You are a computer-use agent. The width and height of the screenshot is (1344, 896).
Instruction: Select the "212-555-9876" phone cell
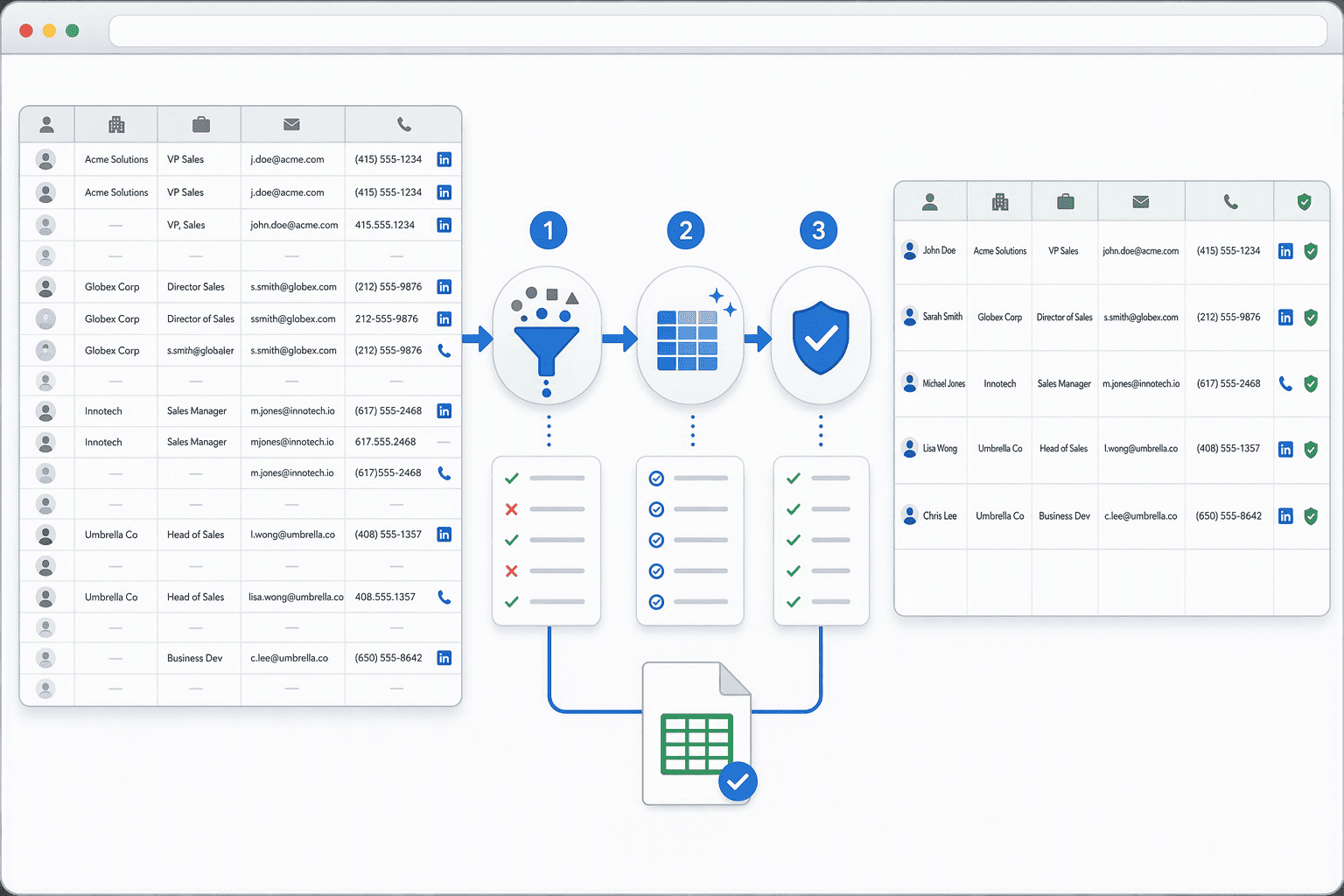(x=387, y=319)
